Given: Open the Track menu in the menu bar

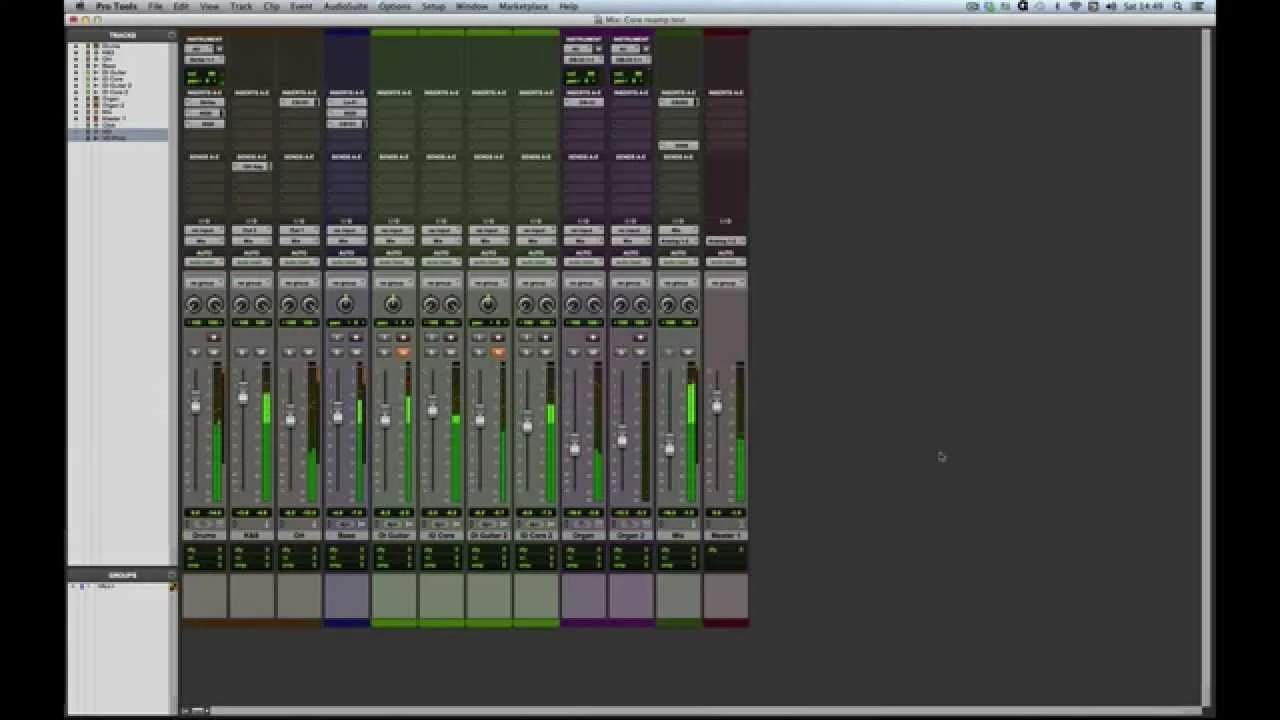Looking at the screenshot, I should point(240,7).
